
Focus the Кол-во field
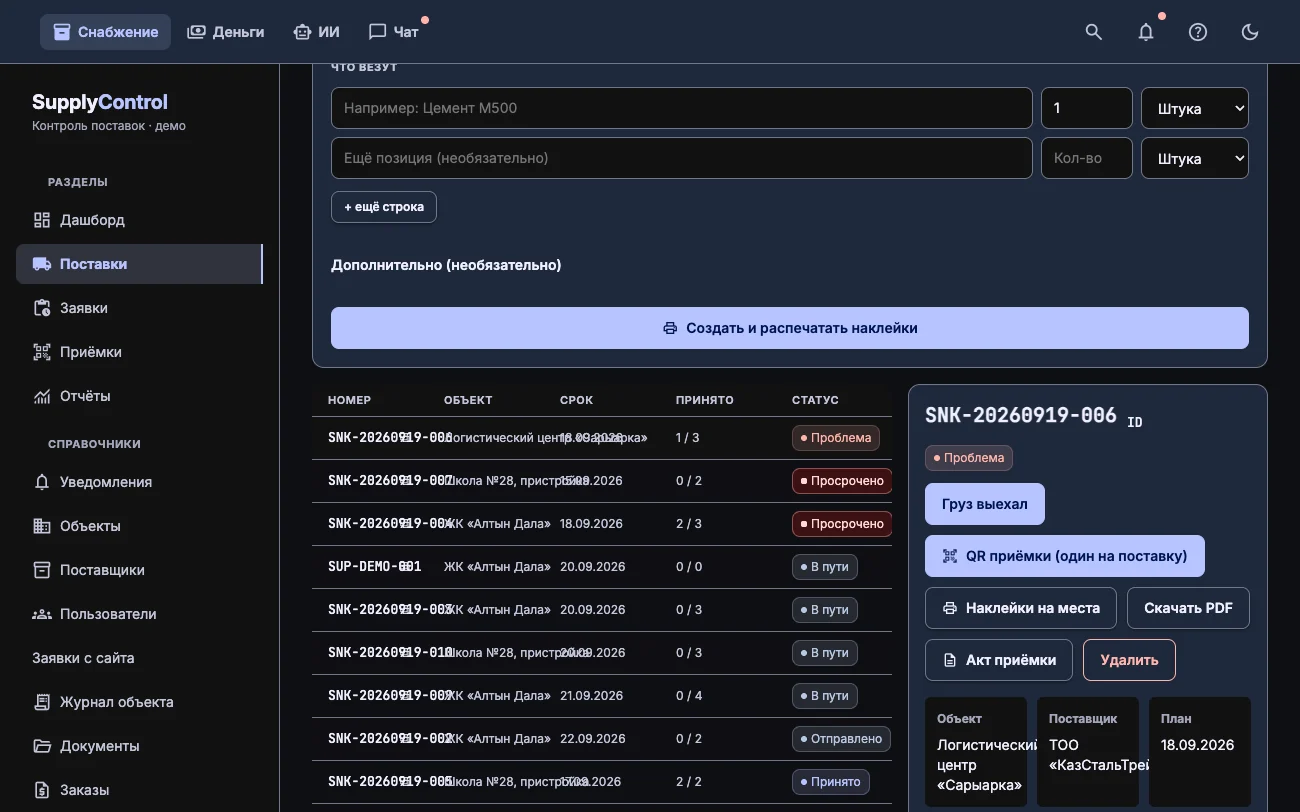click(x=1087, y=158)
